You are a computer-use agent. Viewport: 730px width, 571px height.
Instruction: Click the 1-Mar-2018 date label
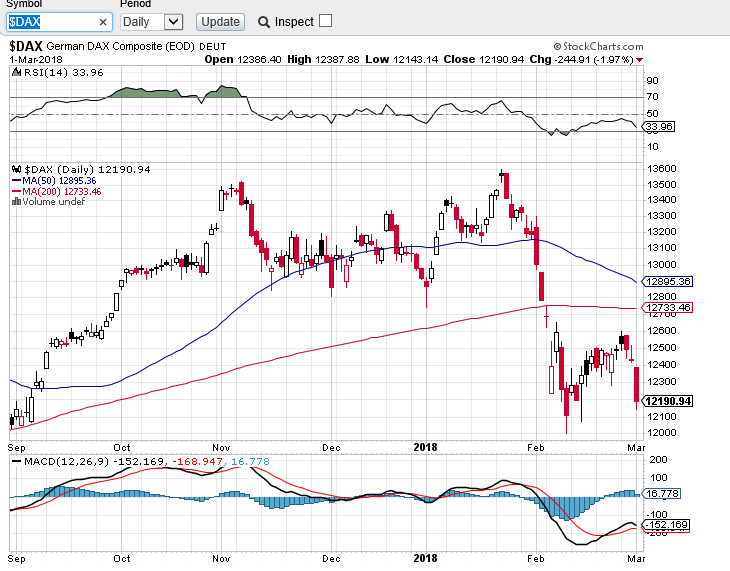[x=36, y=60]
